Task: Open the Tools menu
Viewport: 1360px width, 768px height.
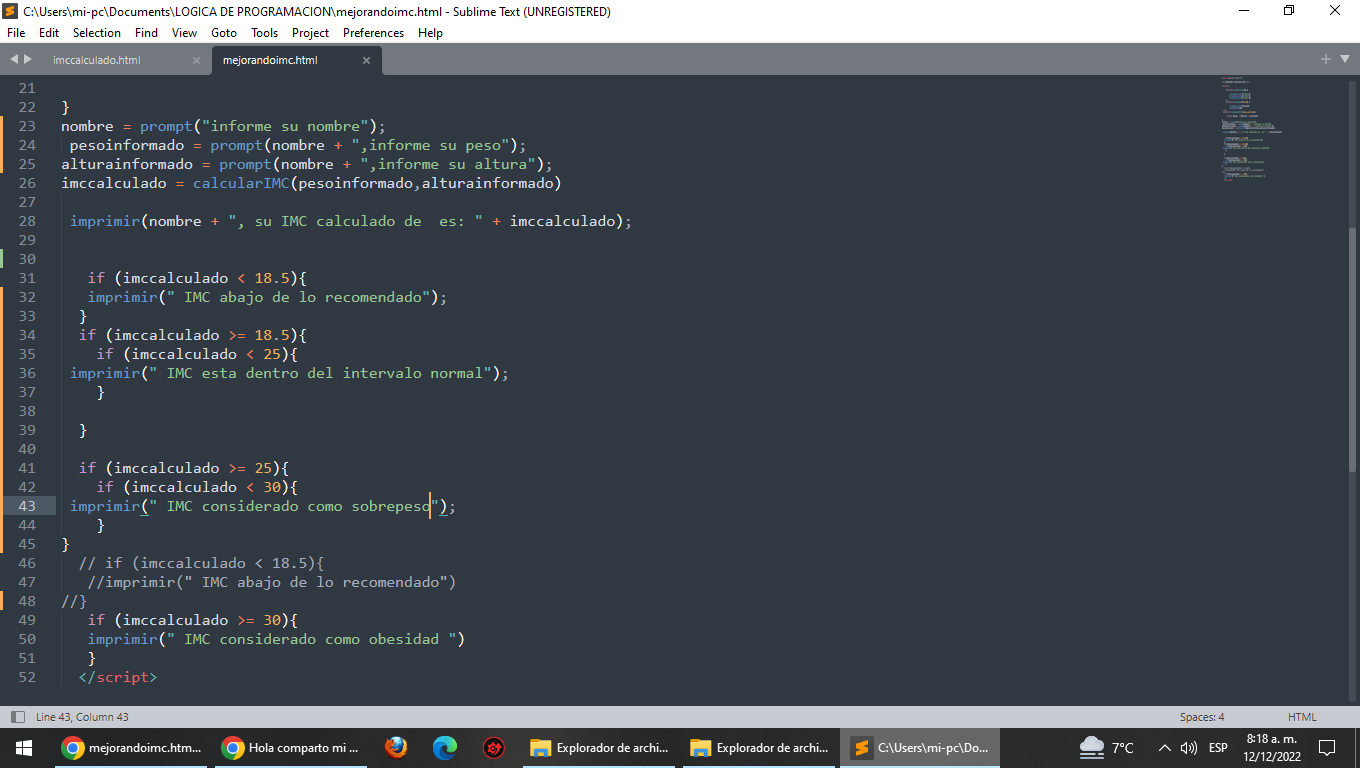Action: pyautogui.click(x=264, y=33)
